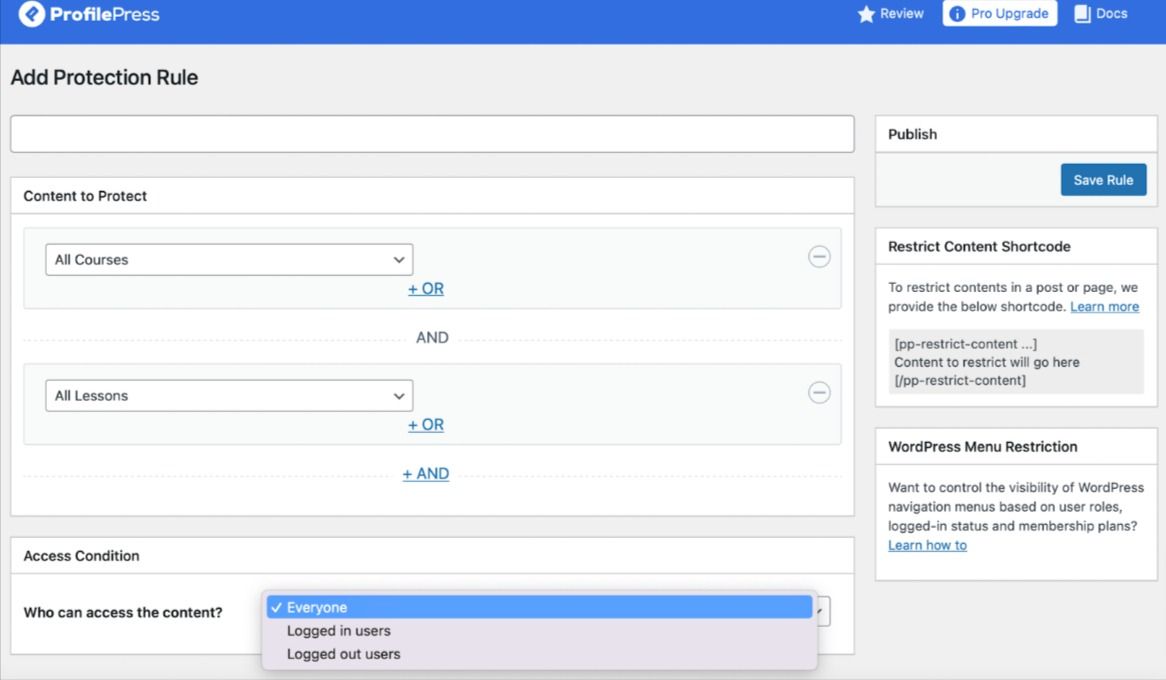Open the All Lessons dropdown

[229, 396]
